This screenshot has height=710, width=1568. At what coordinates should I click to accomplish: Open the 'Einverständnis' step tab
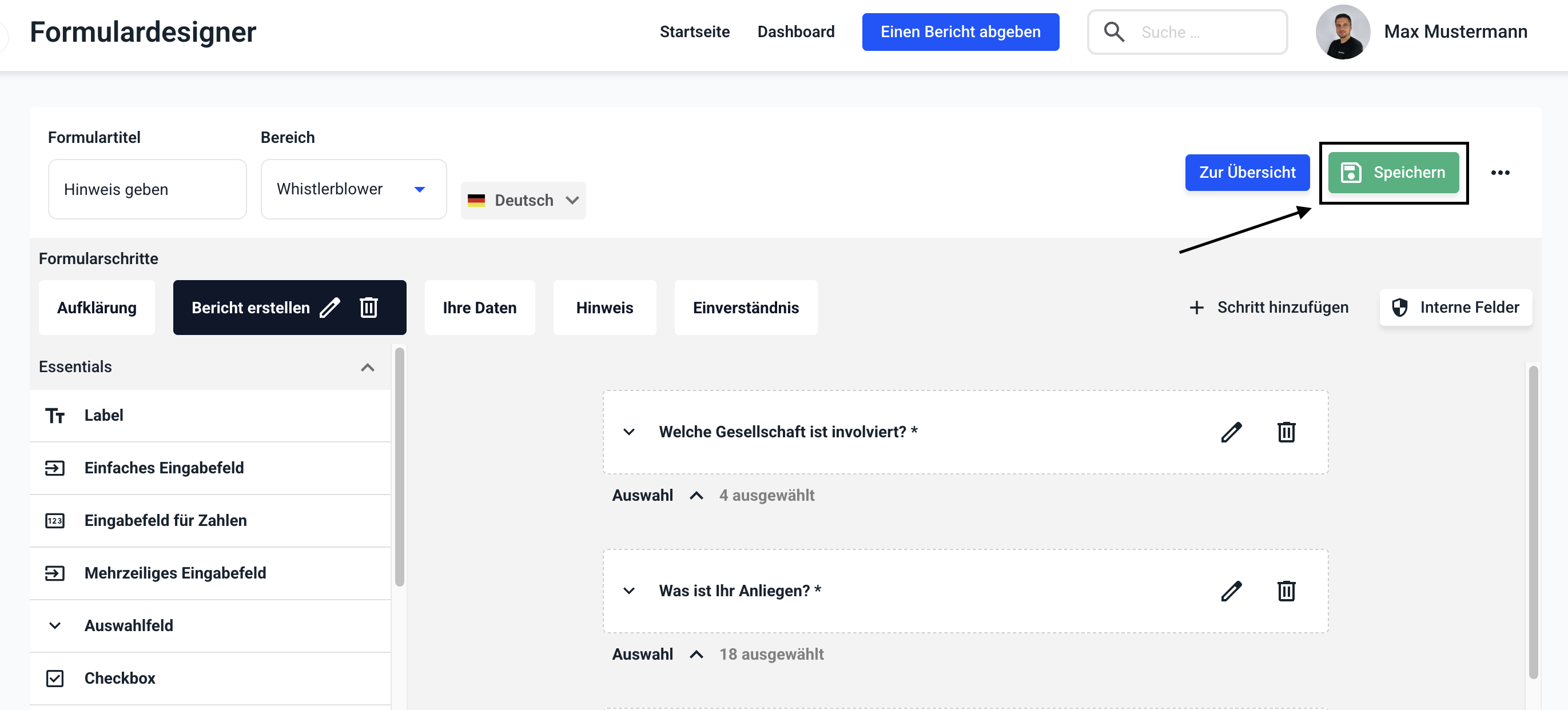click(745, 308)
